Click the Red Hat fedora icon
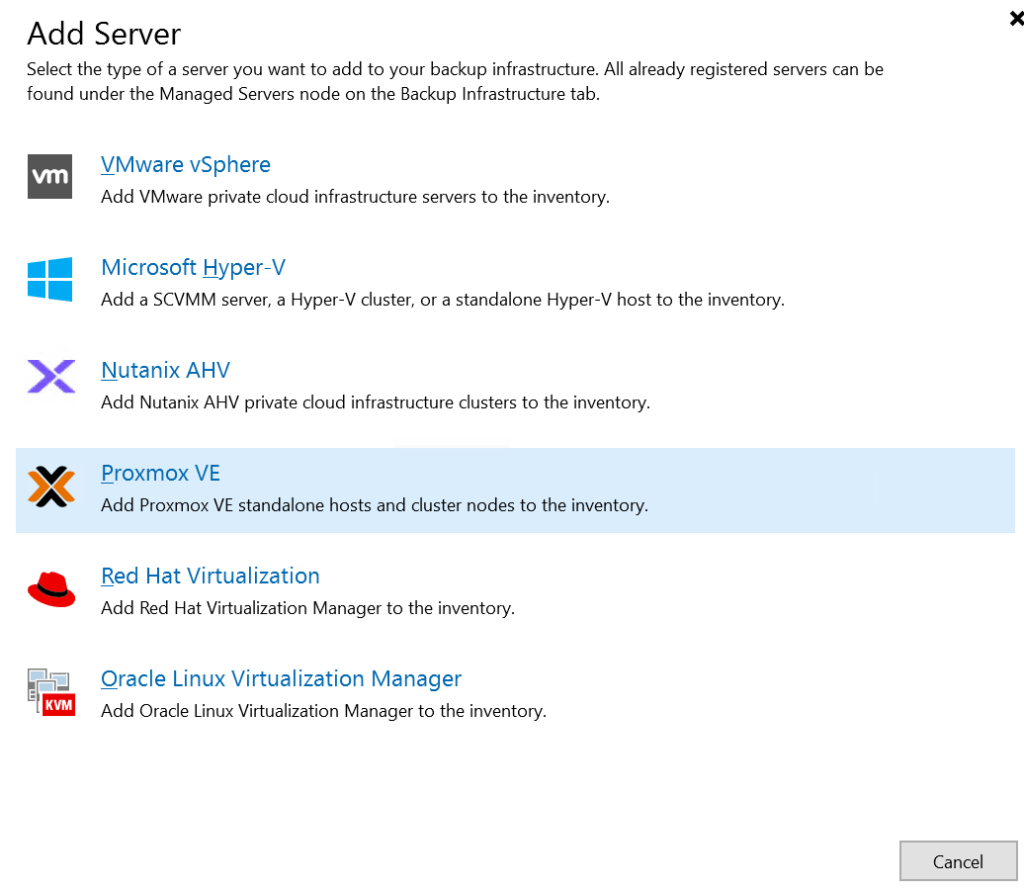 tap(51, 589)
